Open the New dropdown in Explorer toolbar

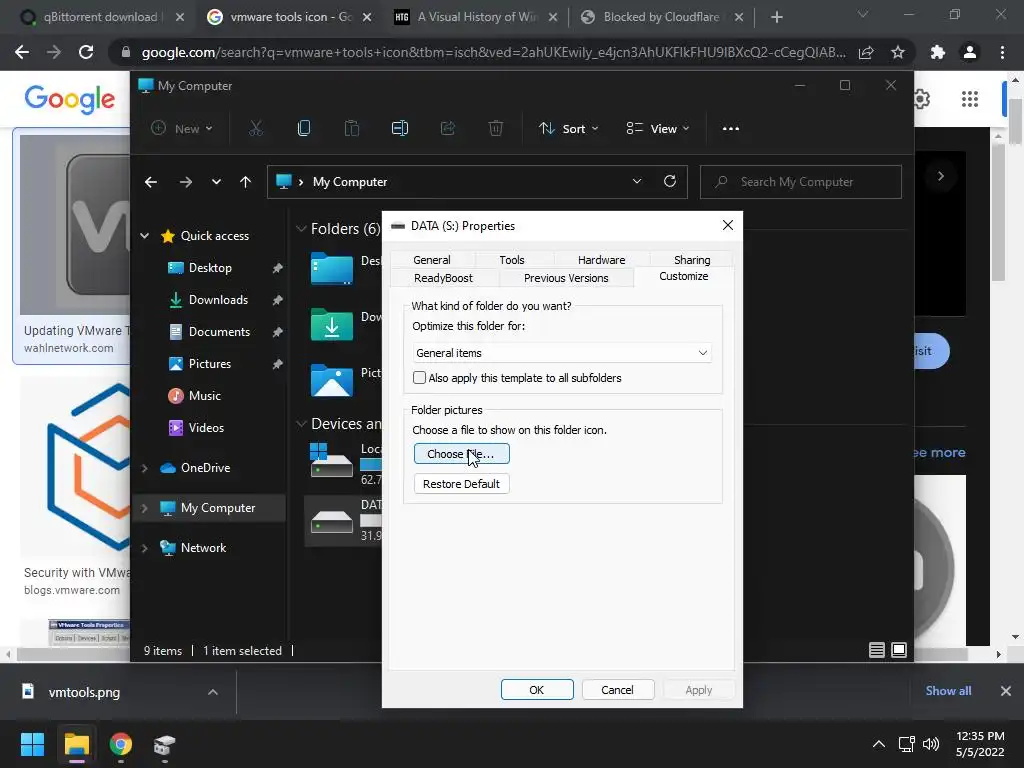coord(182,129)
